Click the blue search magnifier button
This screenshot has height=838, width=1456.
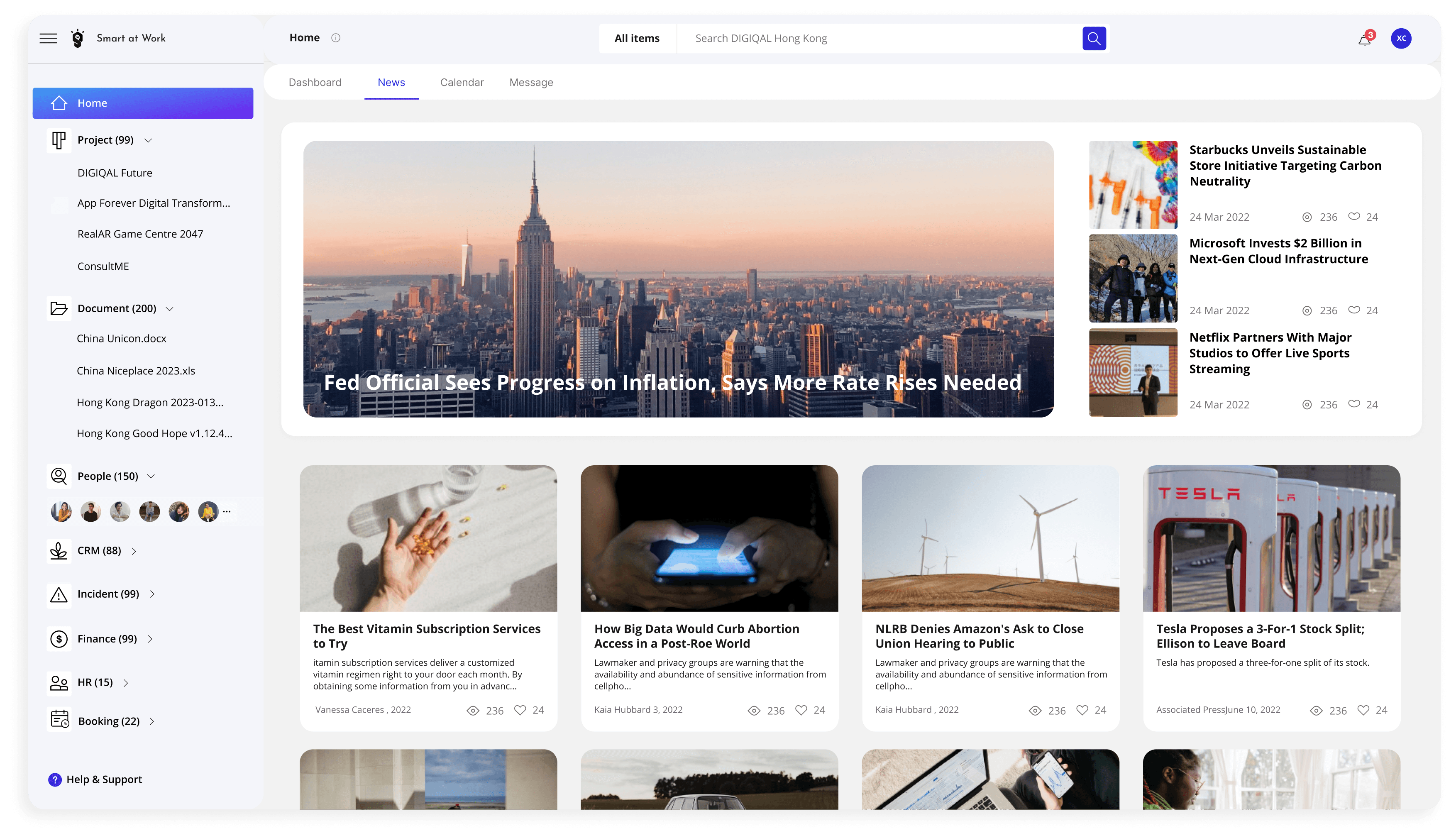(1093, 39)
